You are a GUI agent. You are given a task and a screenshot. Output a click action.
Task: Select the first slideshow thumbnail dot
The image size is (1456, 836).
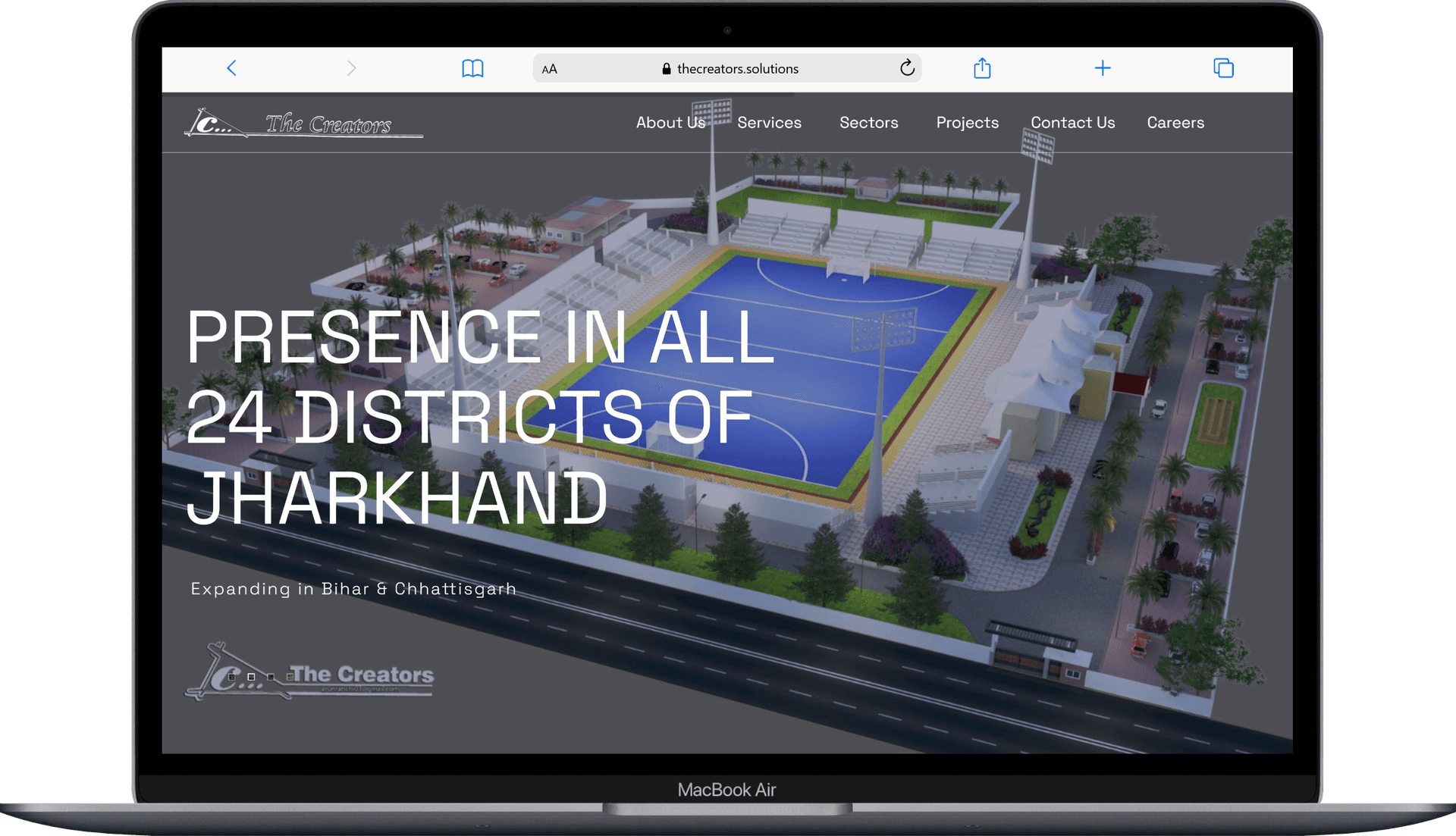[232, 677]
